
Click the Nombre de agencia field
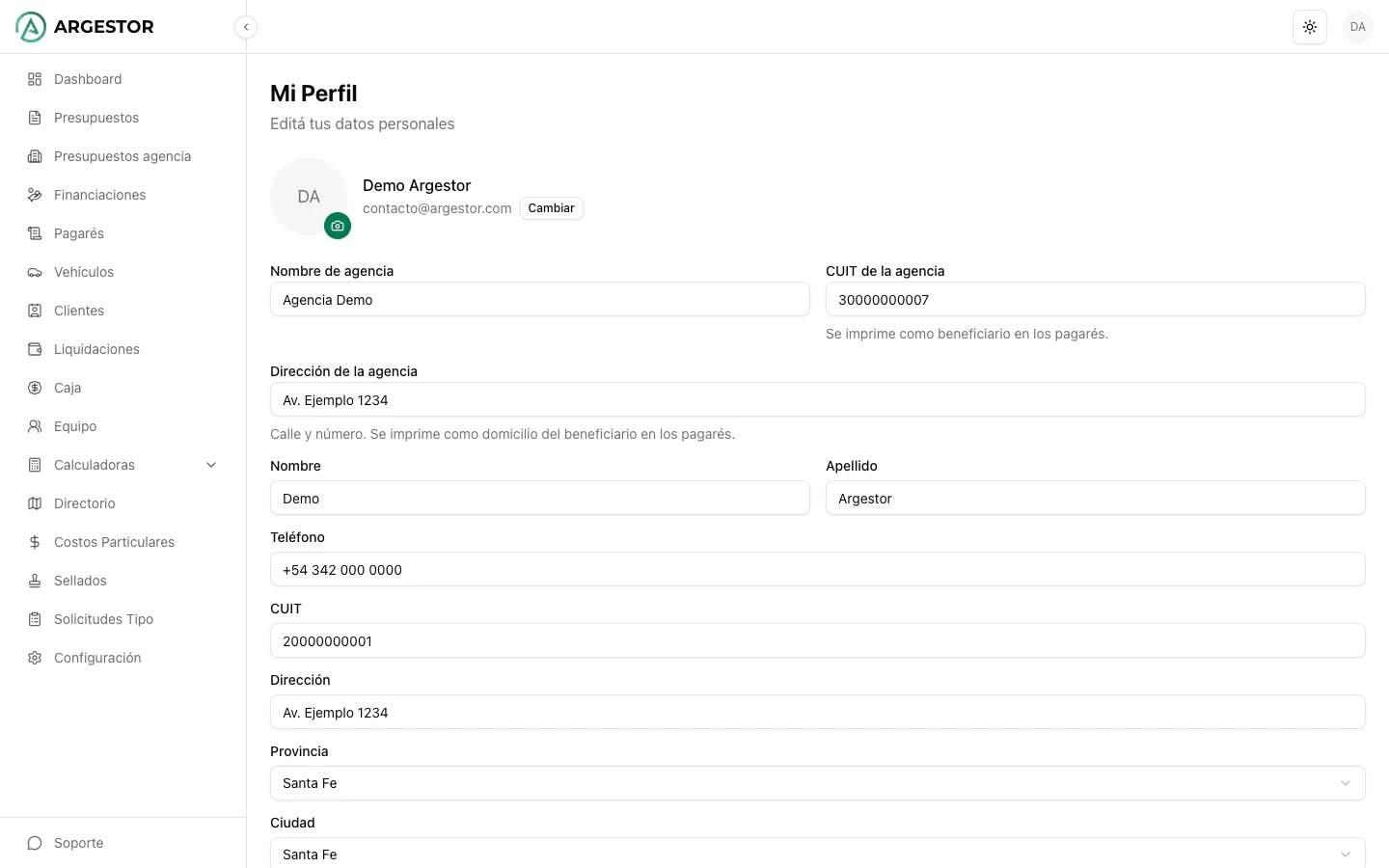coord(540,299)
